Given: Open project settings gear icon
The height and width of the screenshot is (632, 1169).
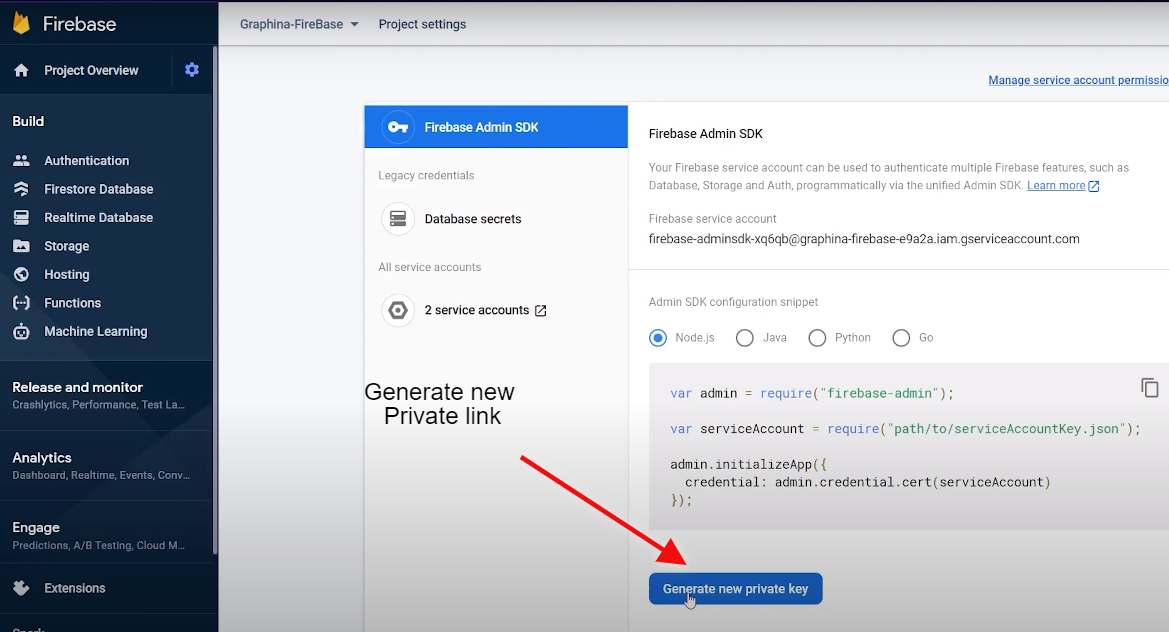Looking at the screenshot, I should tap(192, 69).
